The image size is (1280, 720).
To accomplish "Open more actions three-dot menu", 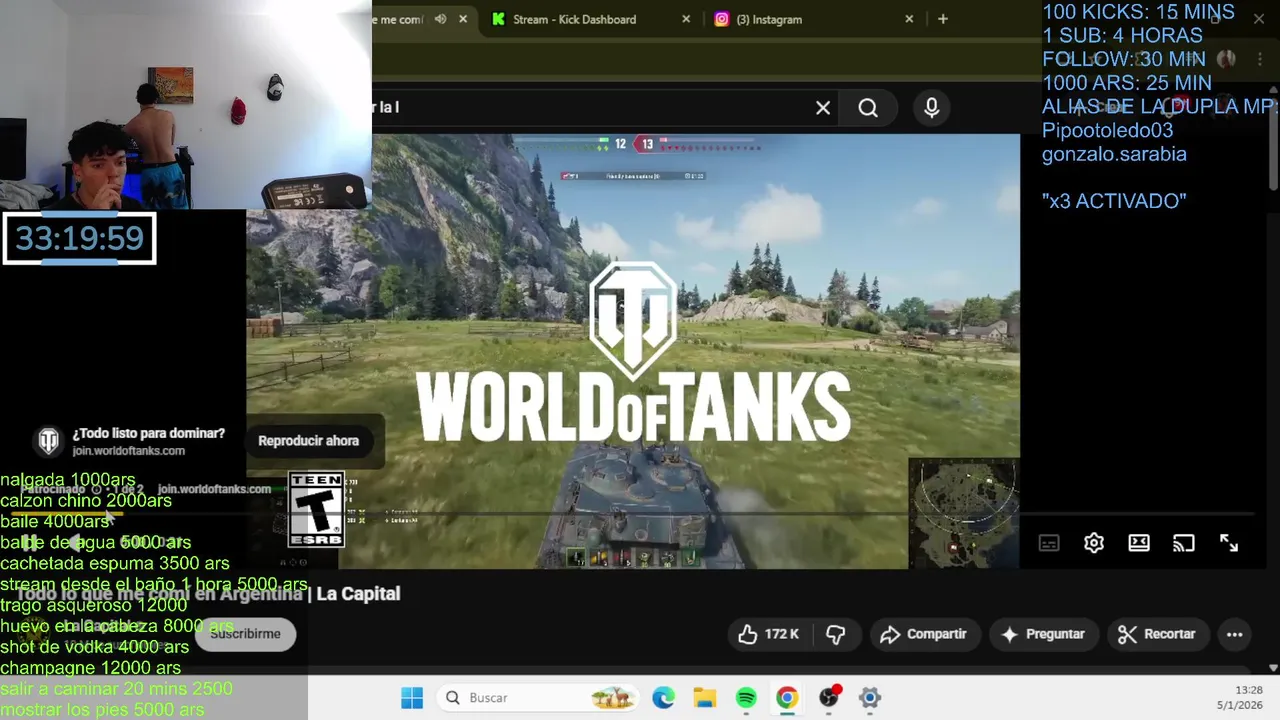I will (1235, 634).
